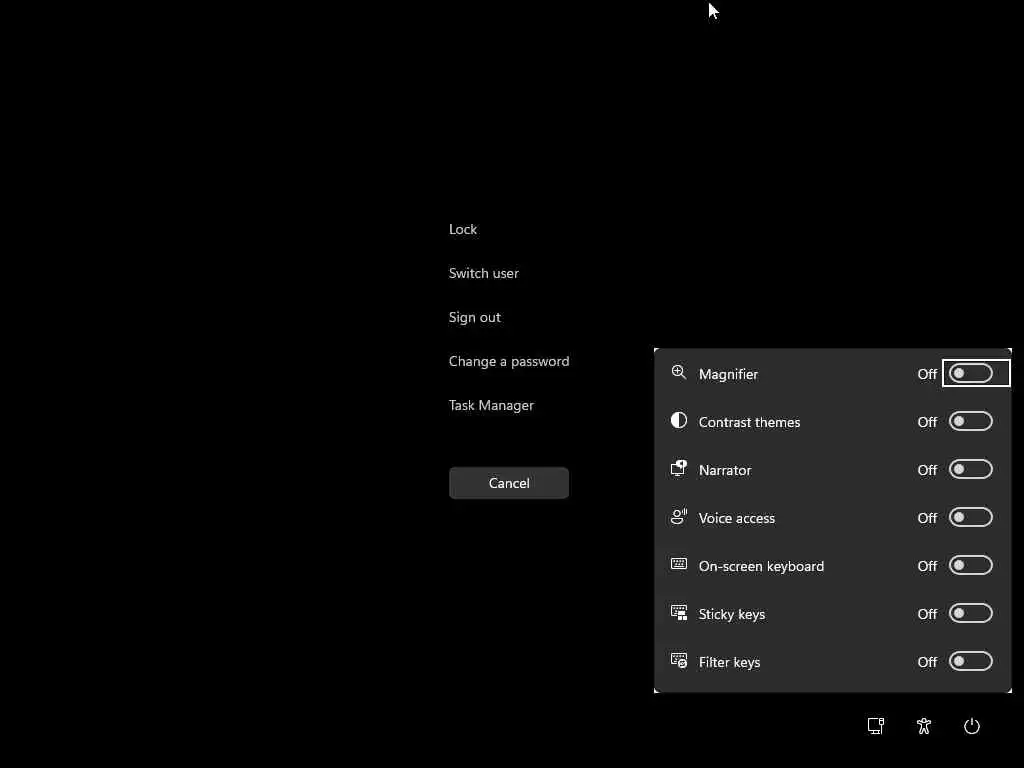Image resolution: width=1024 pixels, height=768 pixels.
Task: Click the Voice access label
Action: [x=737, y=518]
